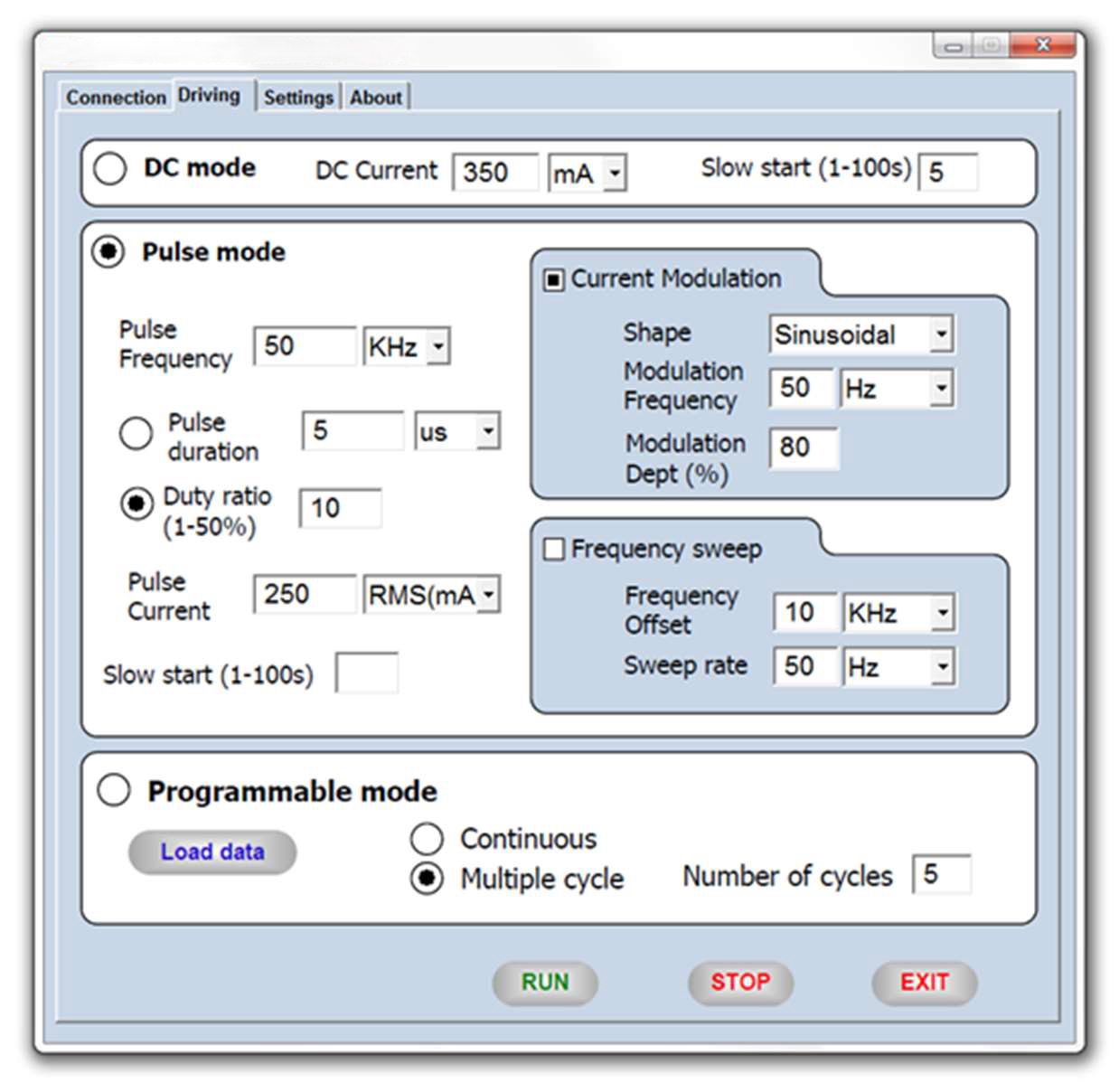This screenshot has height=1092, width=1119.
Task: Open the DC Current mA unit dropdown
Action: (x=615, y=173)
